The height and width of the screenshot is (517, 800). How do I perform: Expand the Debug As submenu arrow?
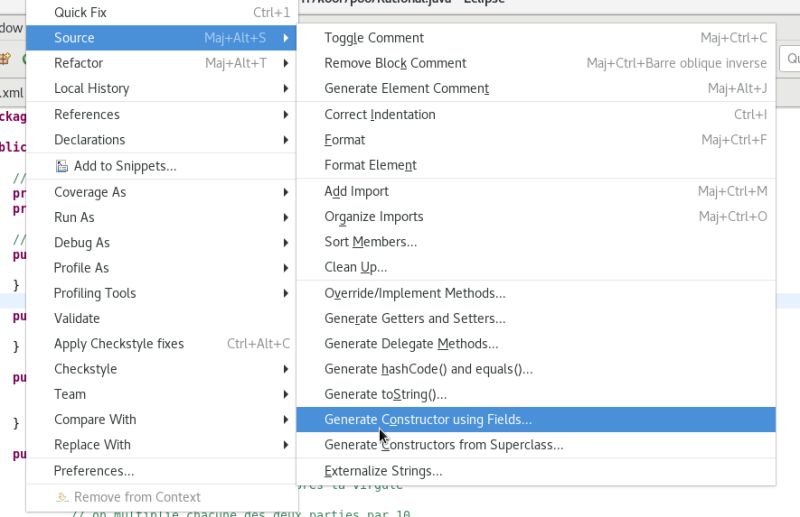point(286,243)
